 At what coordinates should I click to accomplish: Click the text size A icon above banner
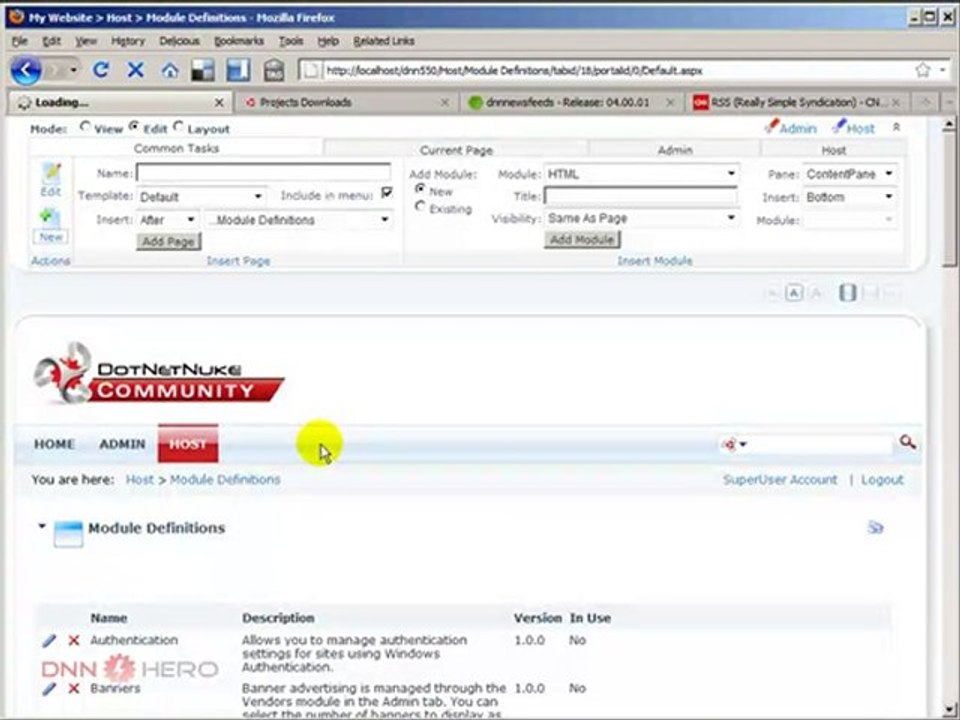pyautogui.click(x=794, y=293)
